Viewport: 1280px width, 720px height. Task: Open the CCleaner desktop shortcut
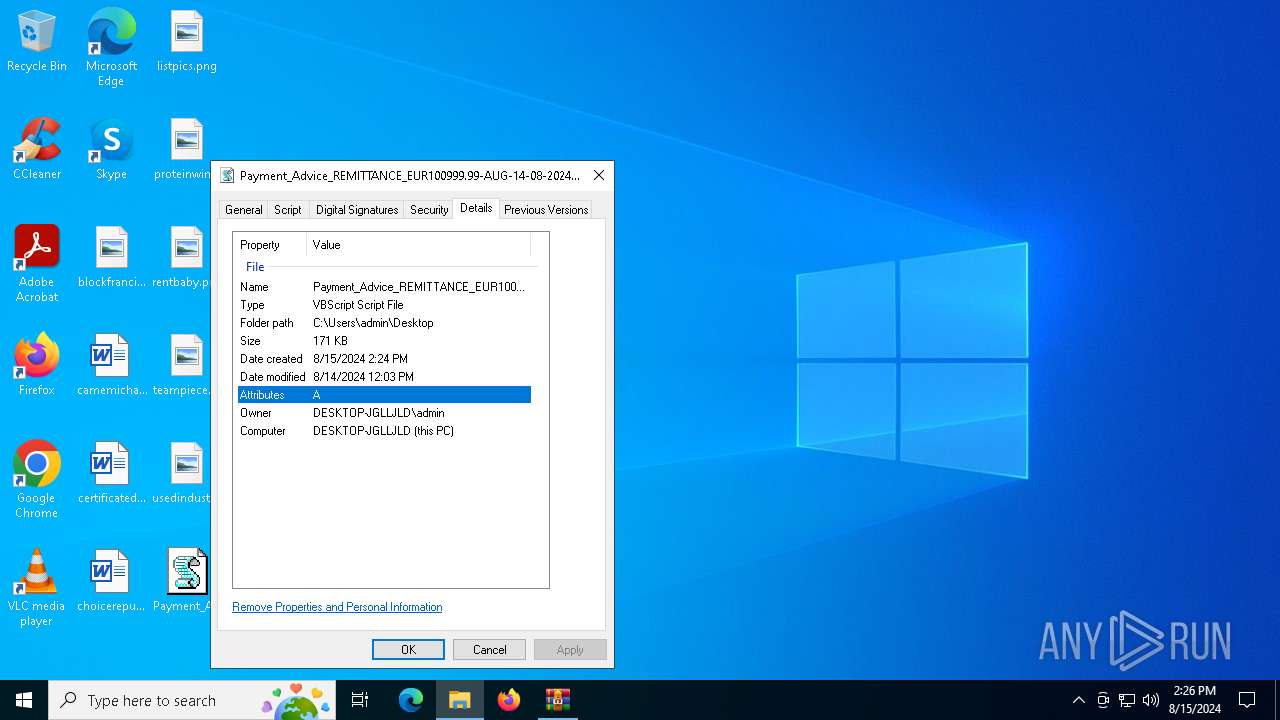[x=37, y=150]
